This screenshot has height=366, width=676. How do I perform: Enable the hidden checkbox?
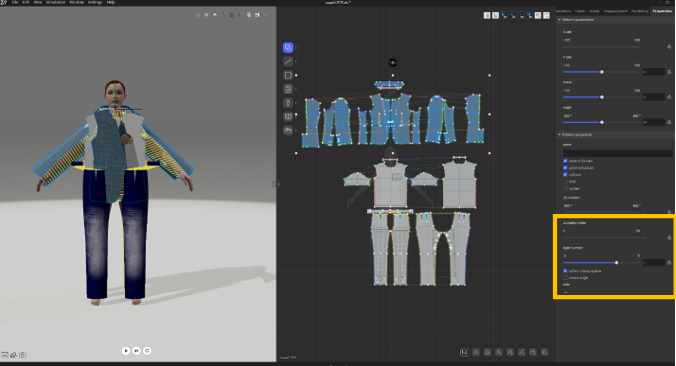(565, 188)
